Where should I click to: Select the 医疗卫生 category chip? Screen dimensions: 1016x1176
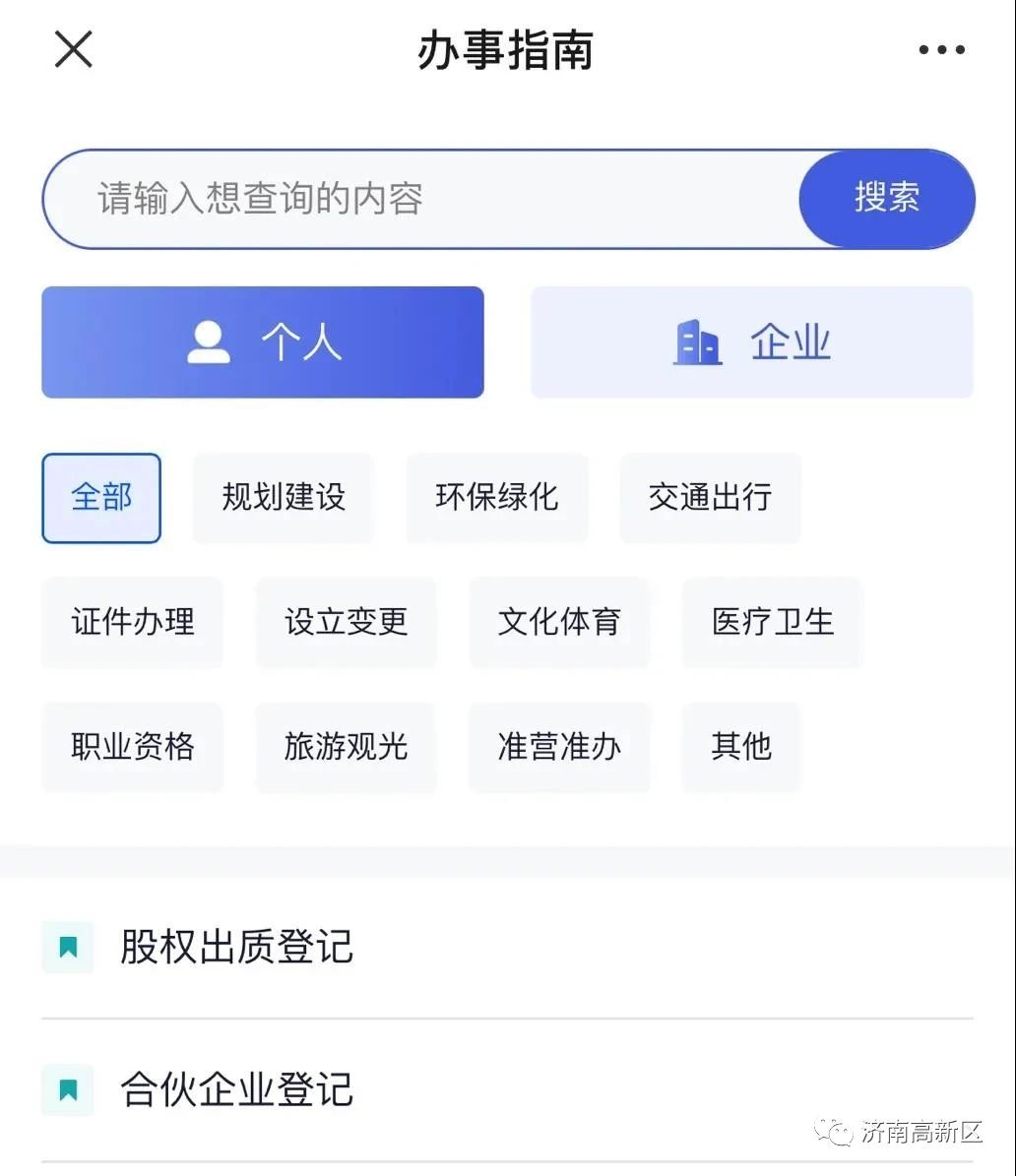click(773, 622)
